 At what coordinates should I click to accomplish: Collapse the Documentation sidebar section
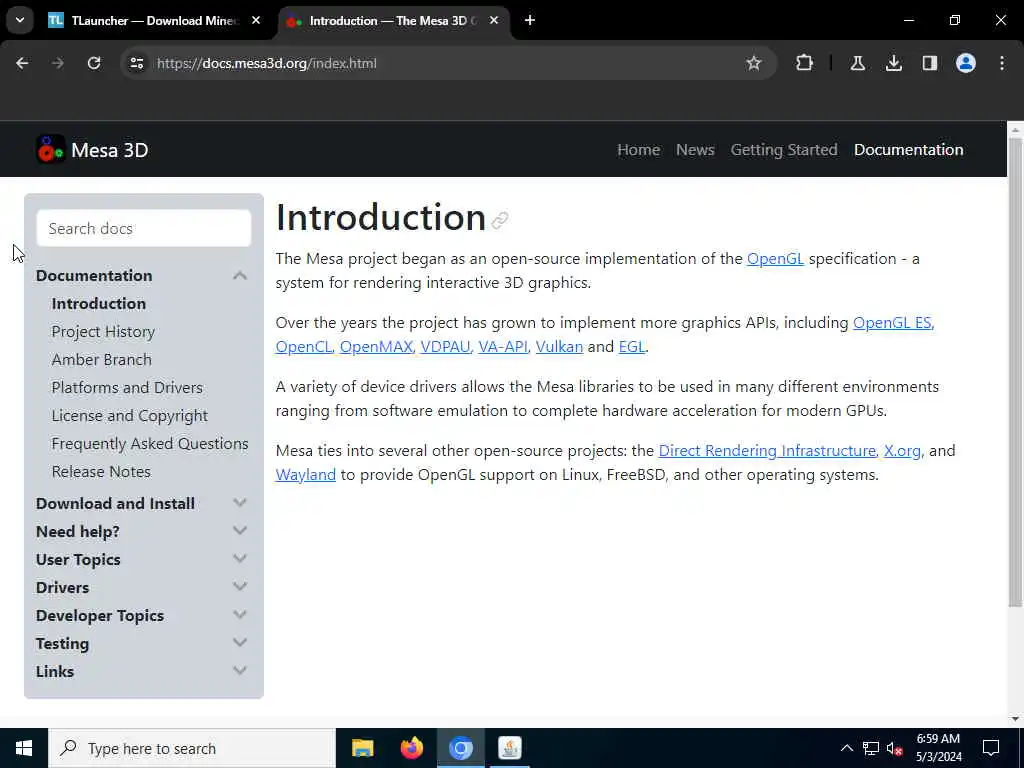pos(240,276)
